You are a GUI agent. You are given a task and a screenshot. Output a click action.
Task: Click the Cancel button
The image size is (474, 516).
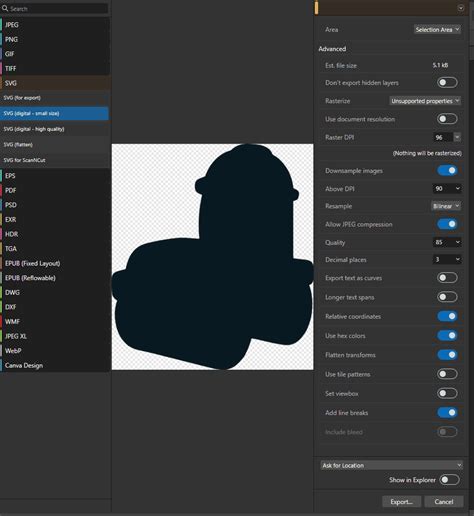(444, 502)
